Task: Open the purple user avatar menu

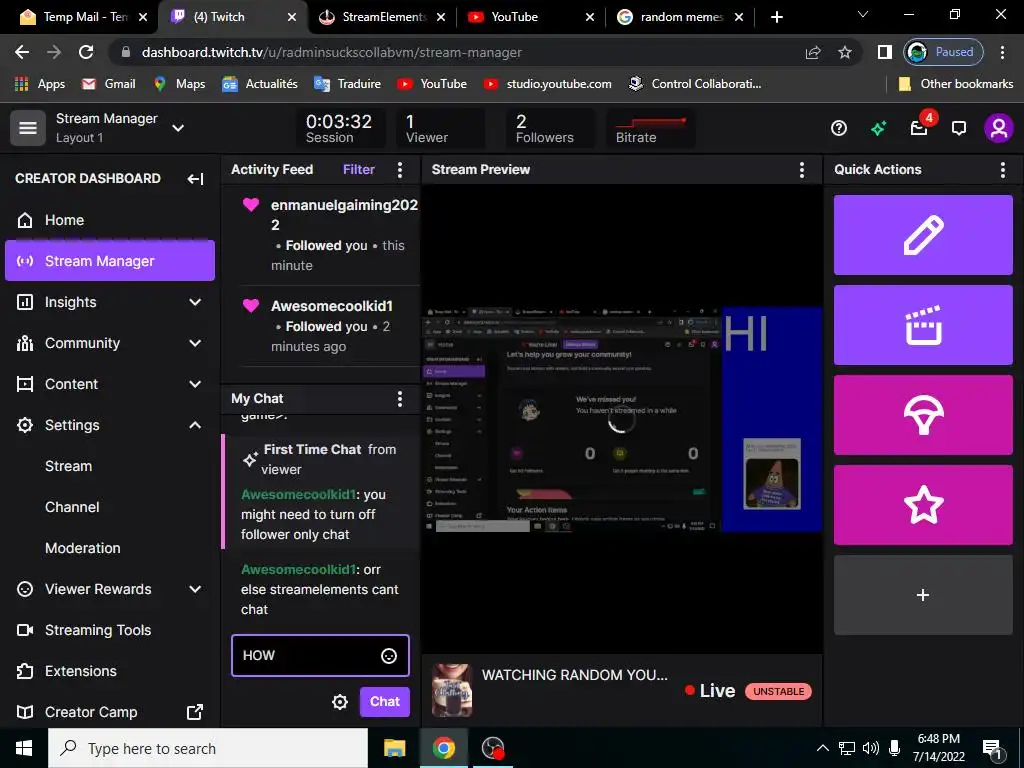Action: (999, 128)
